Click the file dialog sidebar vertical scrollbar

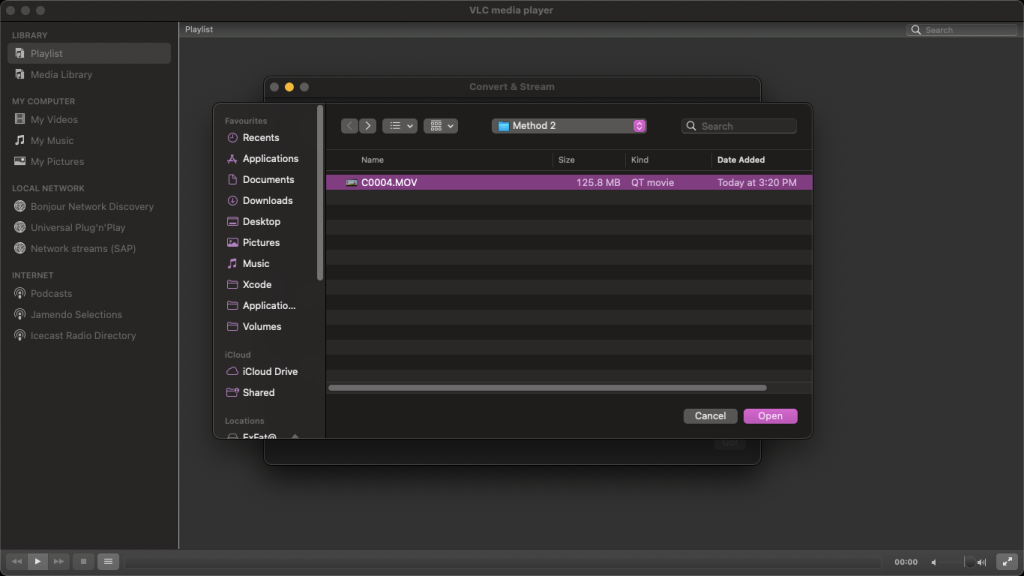pyautogui.click(x=320, y=193)
